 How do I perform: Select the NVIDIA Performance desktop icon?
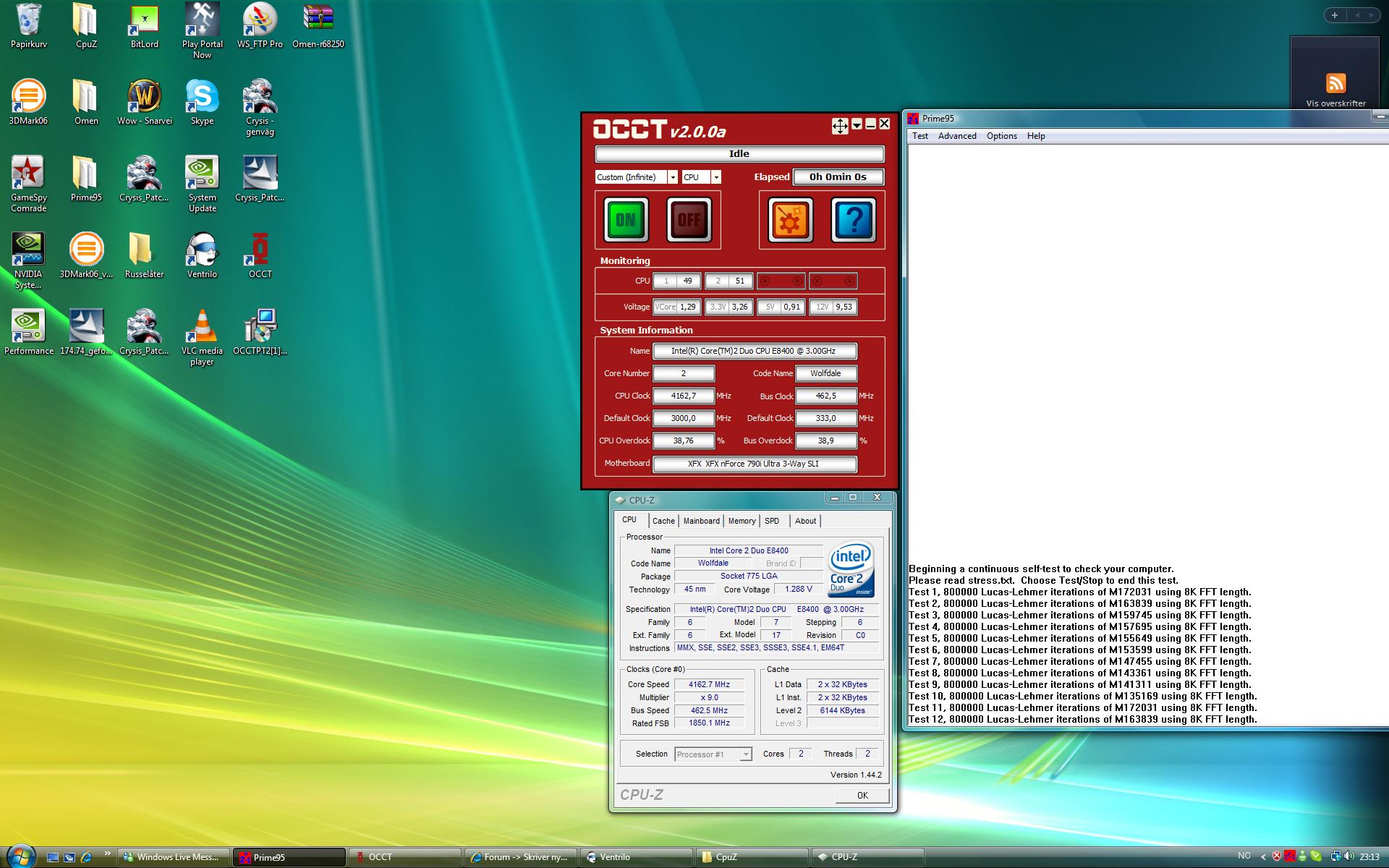(x=28, y=333)
